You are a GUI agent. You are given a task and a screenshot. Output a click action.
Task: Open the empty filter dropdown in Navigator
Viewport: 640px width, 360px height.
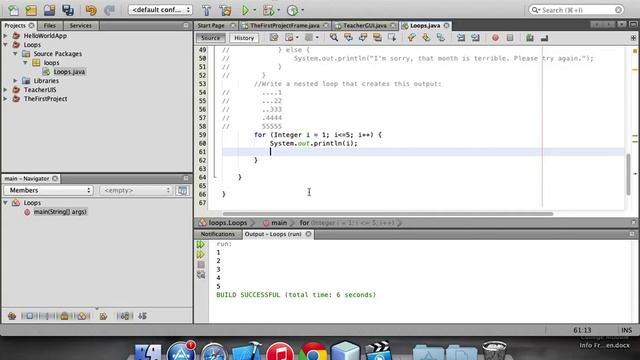[x=136, y=190]
